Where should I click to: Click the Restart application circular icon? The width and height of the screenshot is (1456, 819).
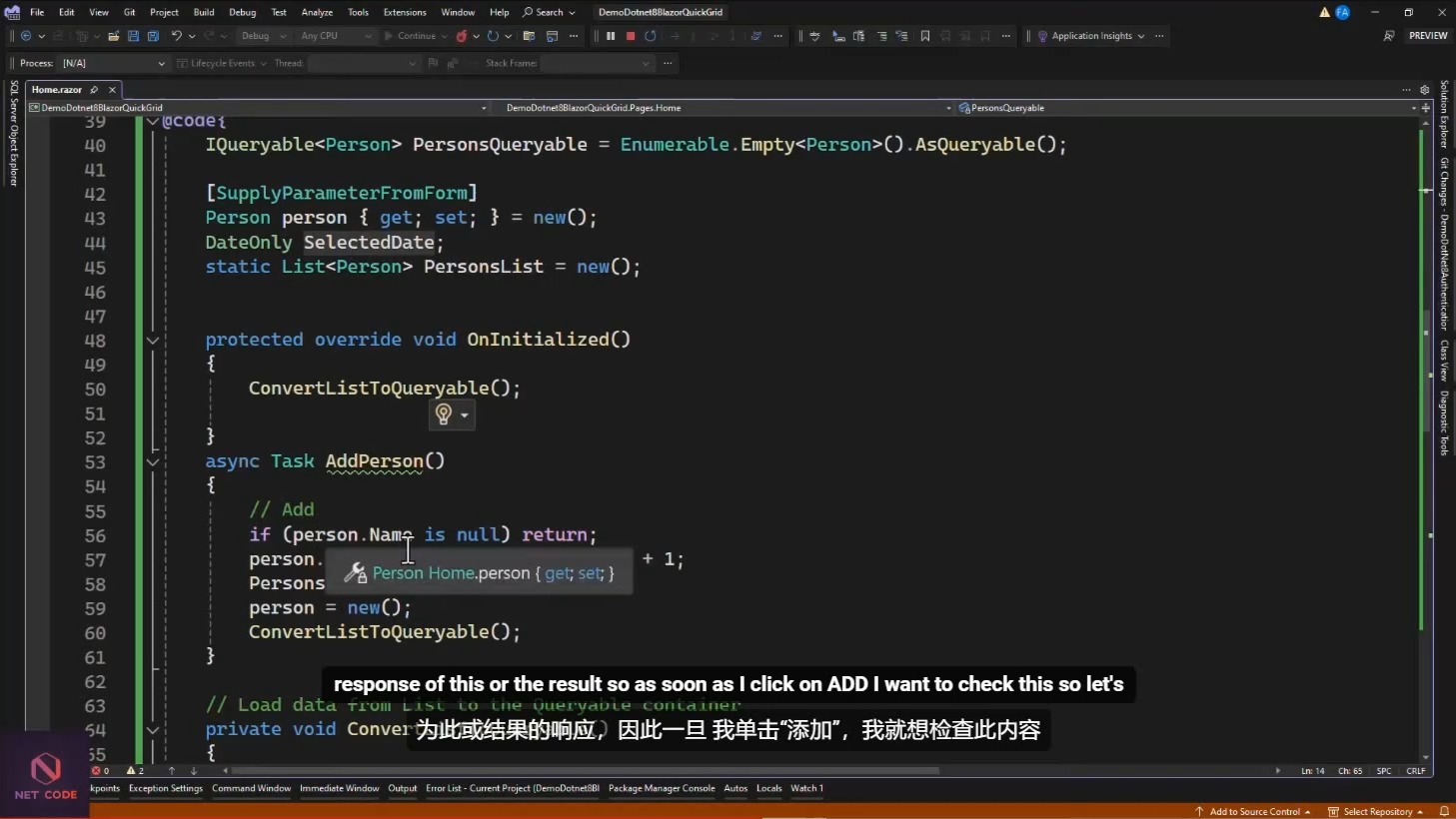pyautogui.click(x=493, y=36)
